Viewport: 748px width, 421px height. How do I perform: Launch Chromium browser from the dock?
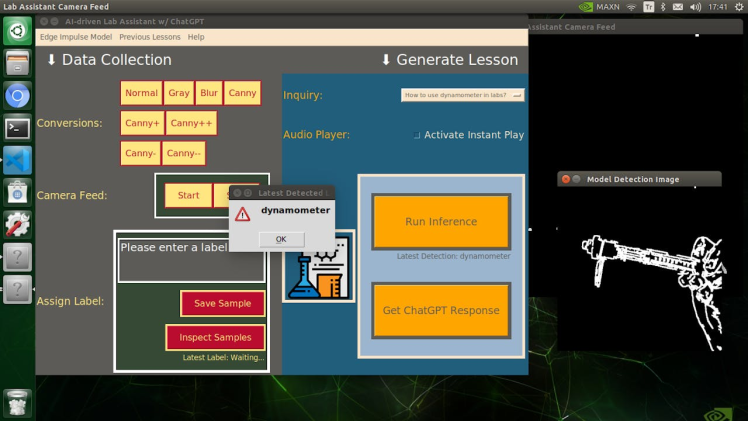(x=17, y=96)
